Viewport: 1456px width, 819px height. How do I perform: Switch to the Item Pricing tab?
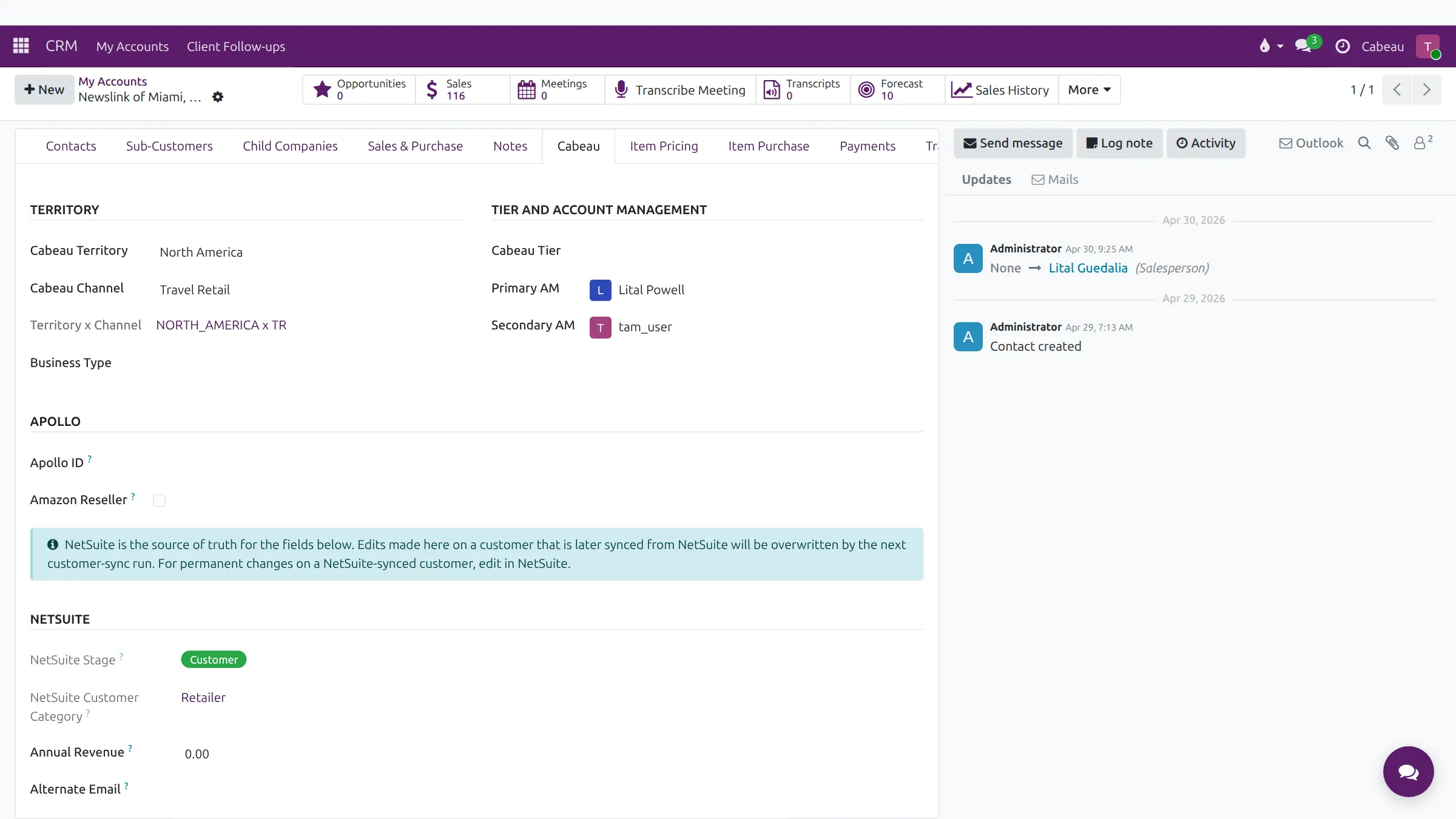tap(664, 146)
